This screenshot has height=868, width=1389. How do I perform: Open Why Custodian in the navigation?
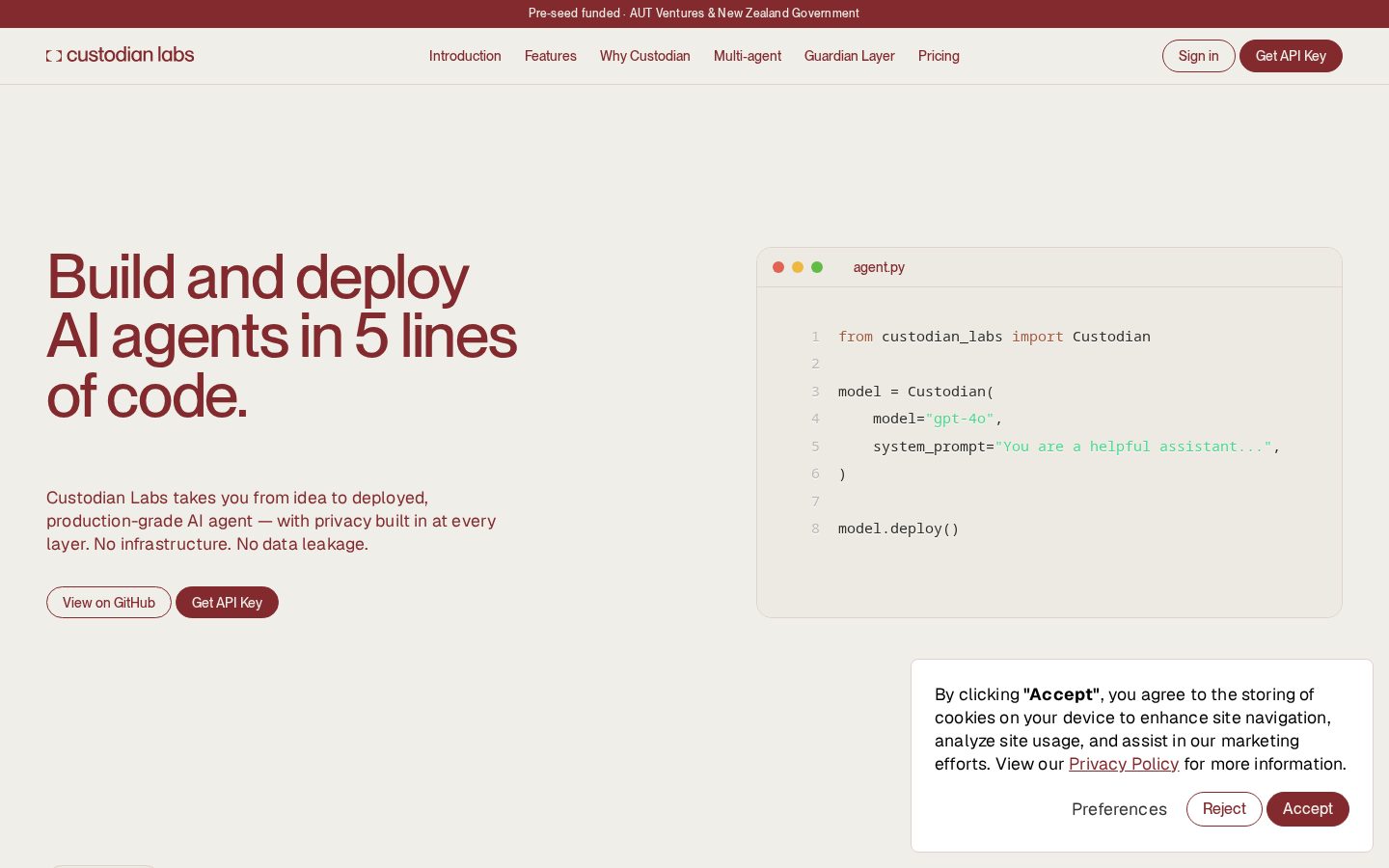[645, 56]
